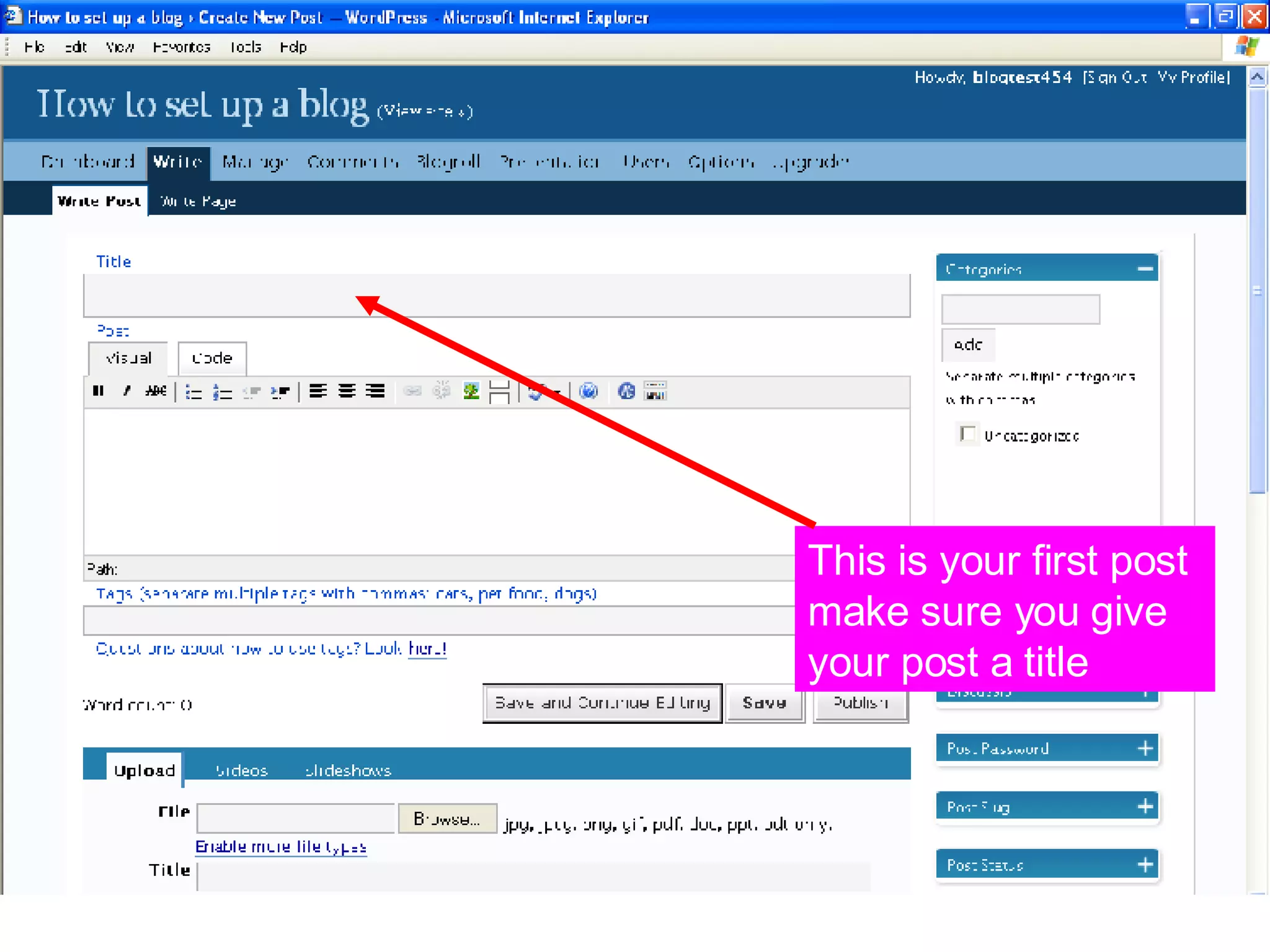The width and height of the screenshot is (1270, 952).
Task: Insert an unordered bullet list
Action: [193, 392]
